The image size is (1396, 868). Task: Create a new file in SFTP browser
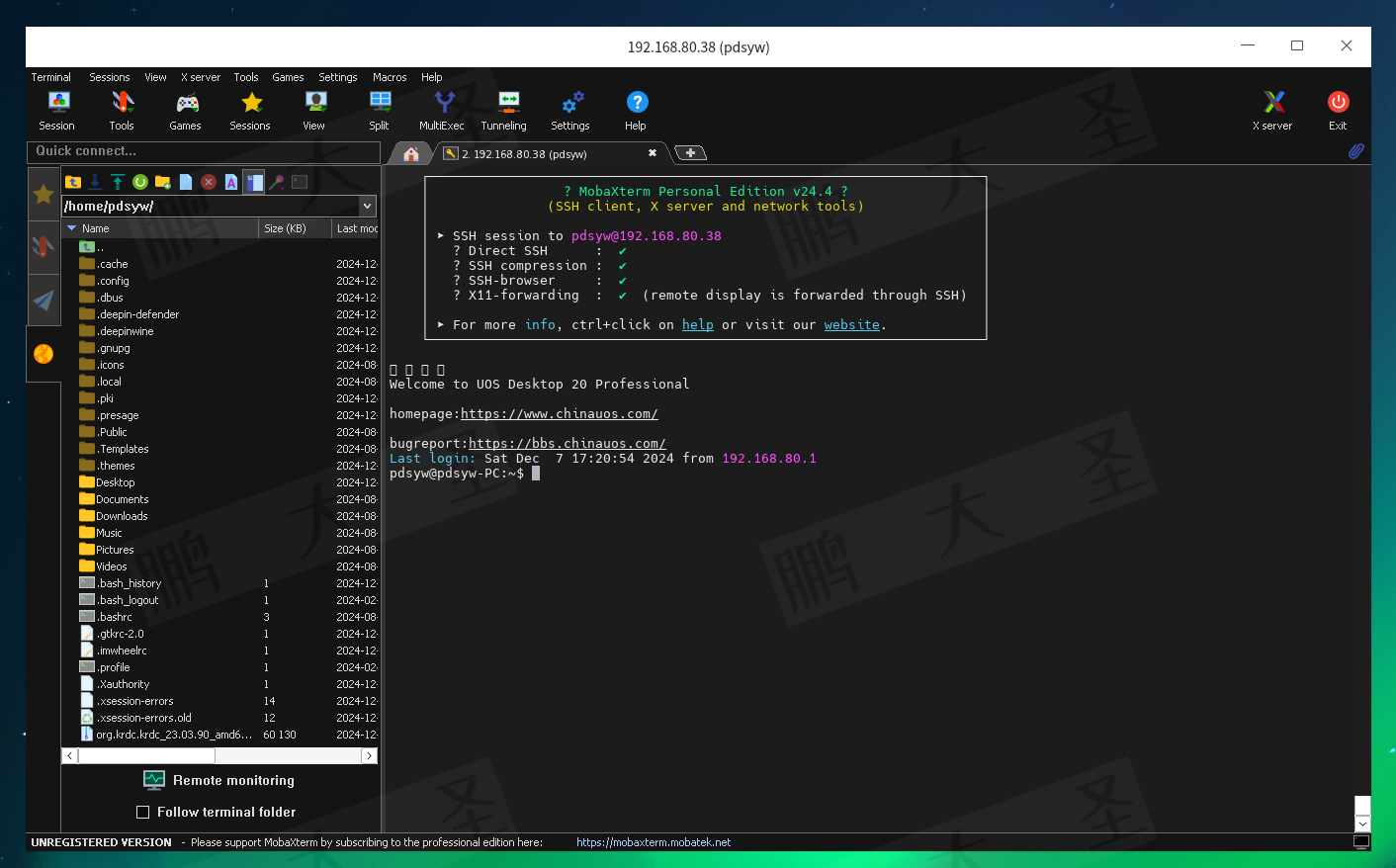coord(185,182)
